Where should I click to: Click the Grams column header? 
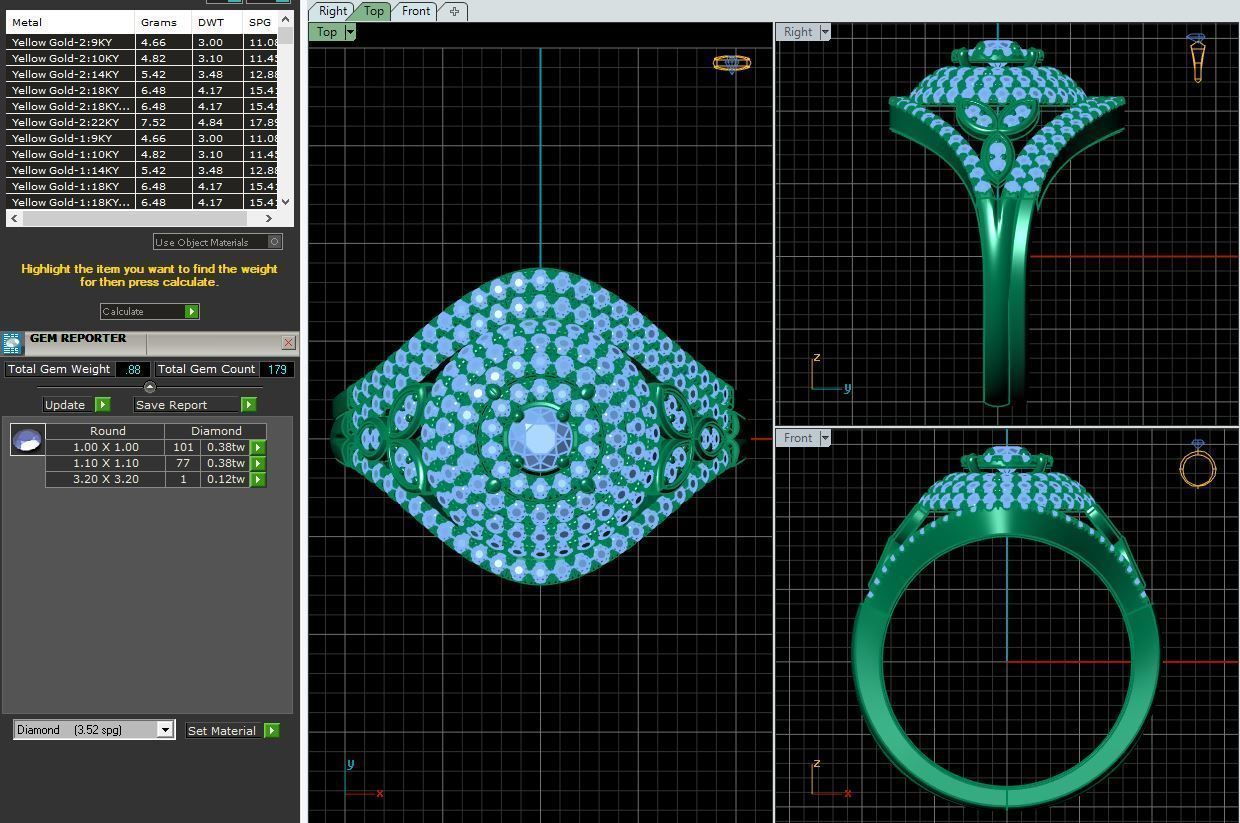point(163,22)
